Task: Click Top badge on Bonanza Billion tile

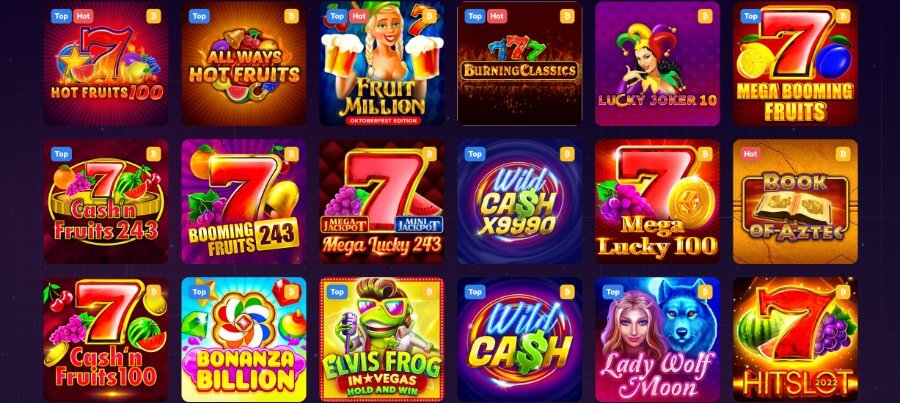Action: (x=199, y=292)
